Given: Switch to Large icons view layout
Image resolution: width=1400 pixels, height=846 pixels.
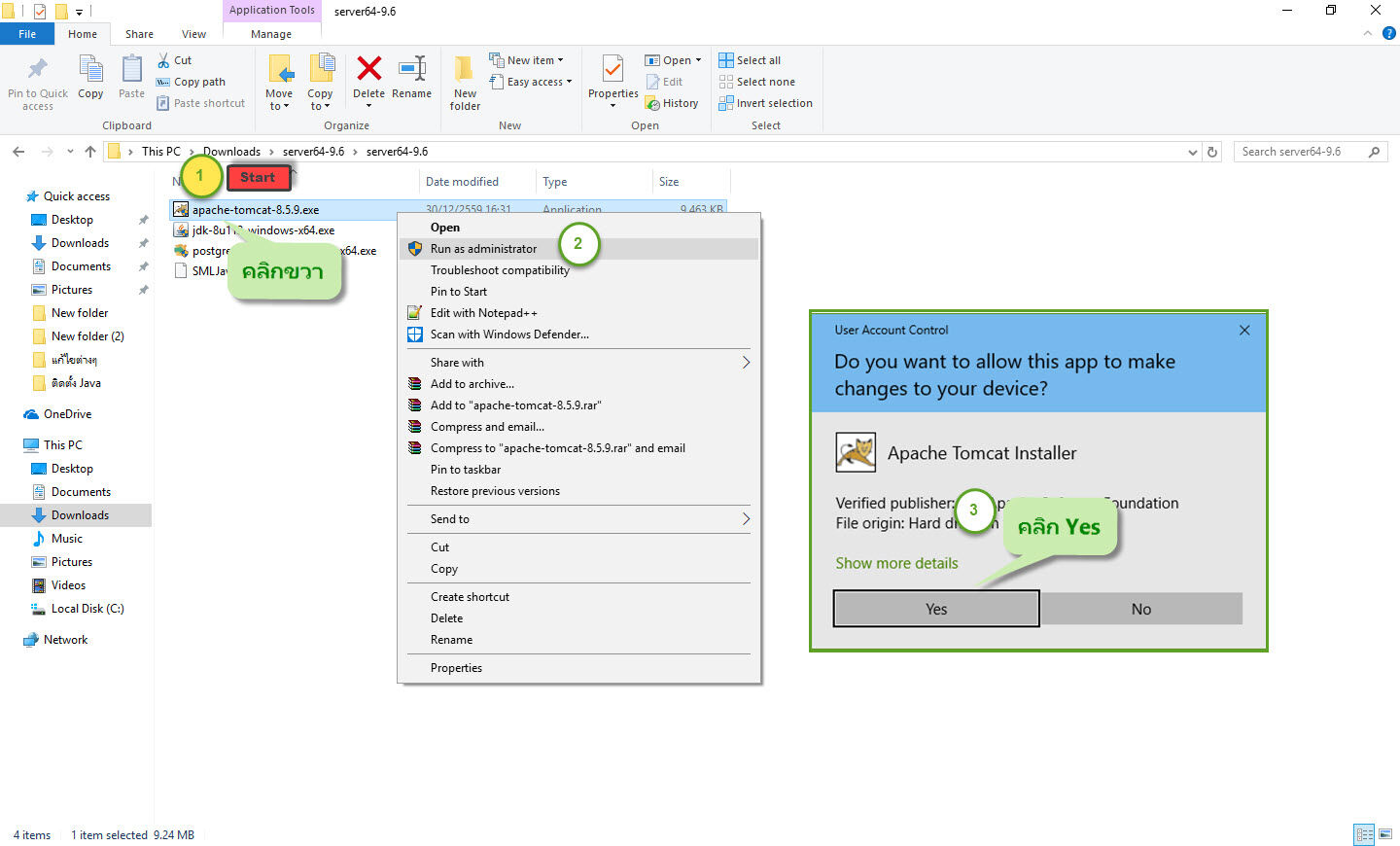Looking at the screenshot, I should (1385, 834).
